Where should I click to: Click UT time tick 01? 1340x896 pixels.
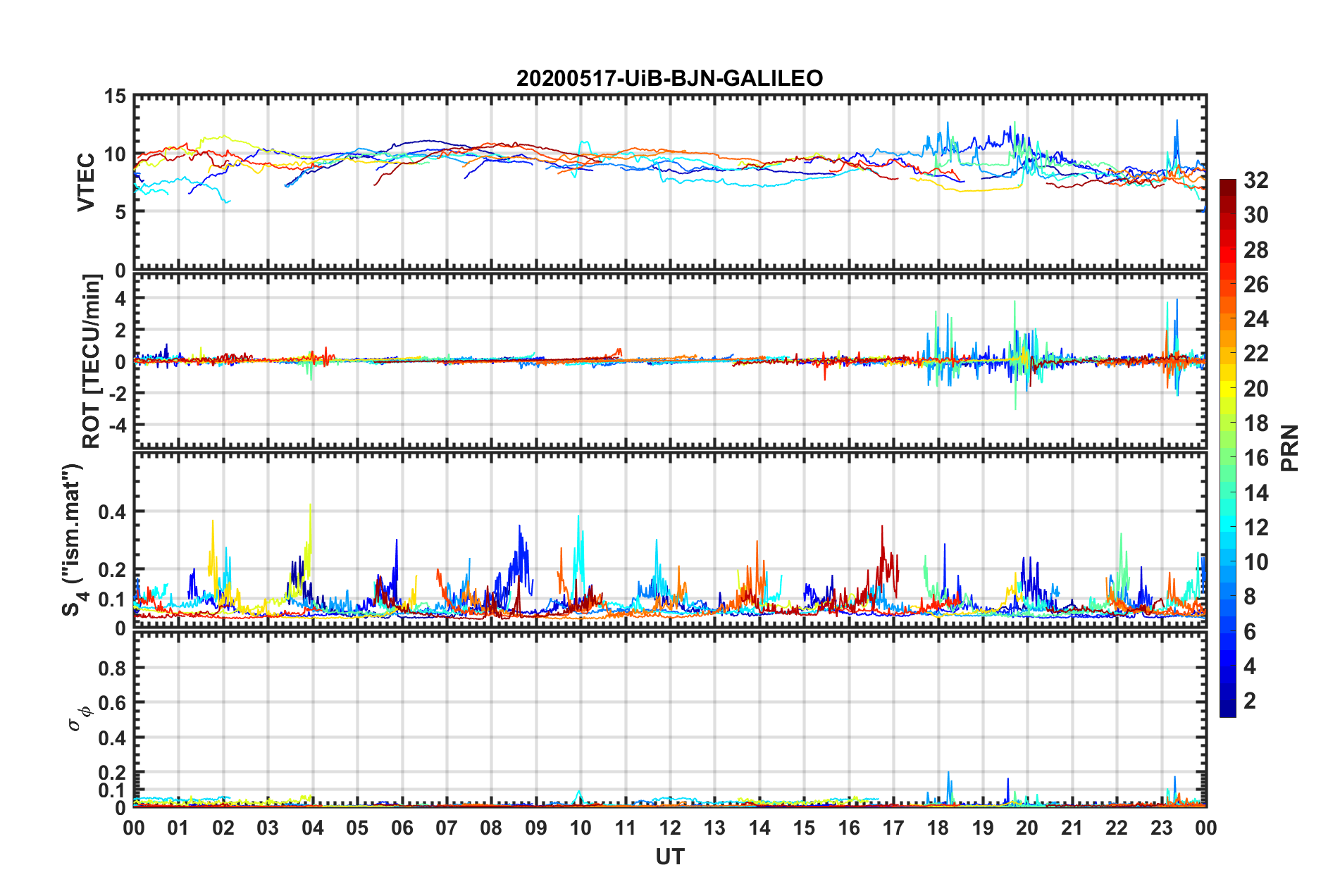pos(178,828)
